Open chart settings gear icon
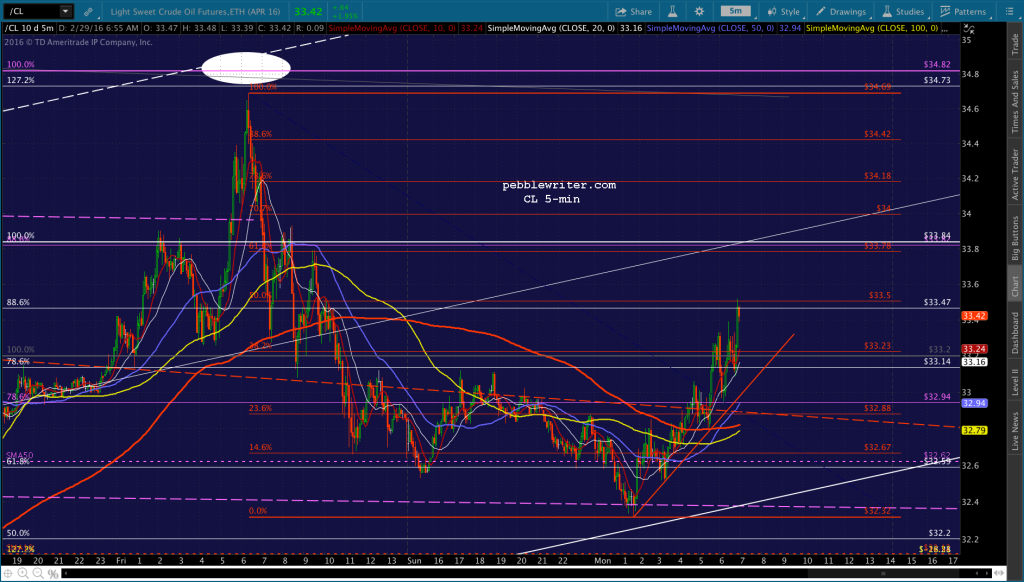 click(699, 12)
